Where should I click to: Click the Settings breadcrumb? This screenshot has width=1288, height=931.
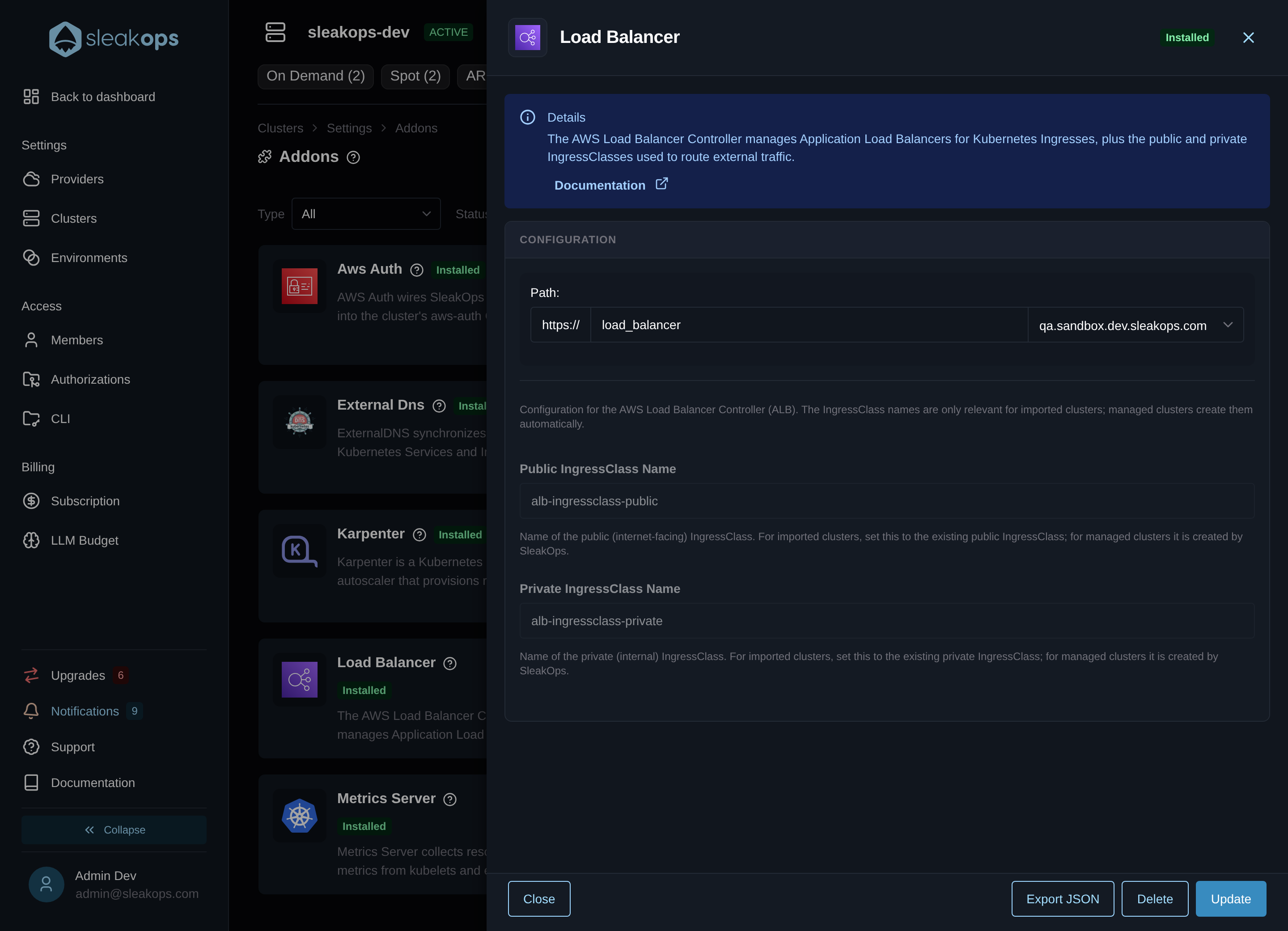point(349,128)
